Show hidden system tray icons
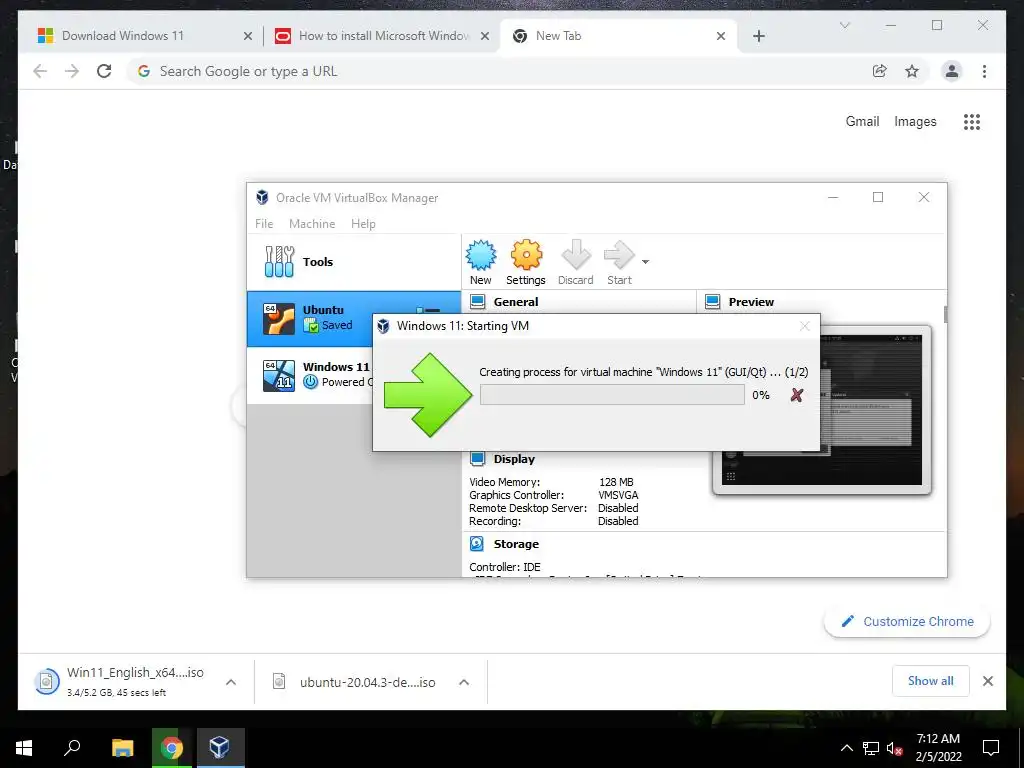Screen dimensions: 1024x768 pyautogui.click(x=846, y=748)
